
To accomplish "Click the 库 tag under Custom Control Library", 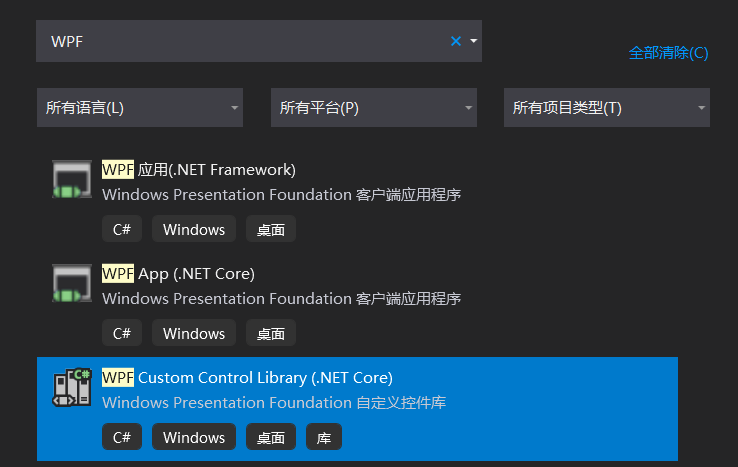I will tap(324, 437).
